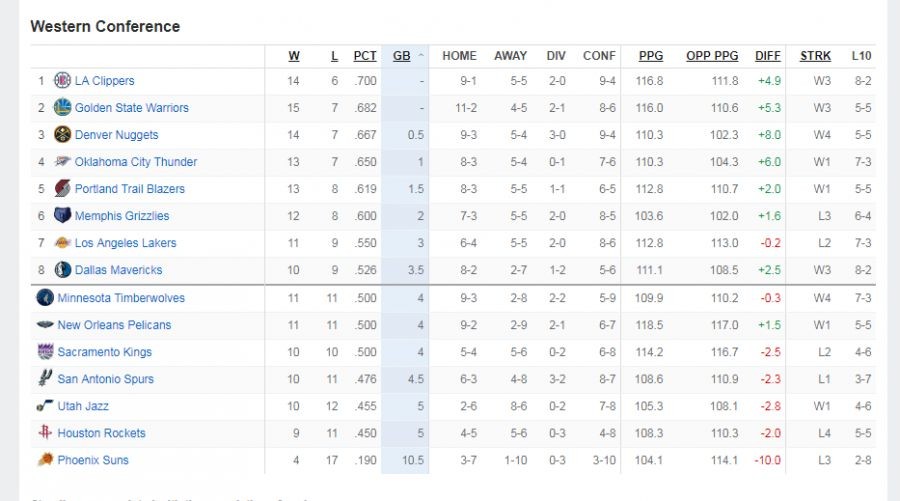Open the Minnesota Timberwolves team page
The width and height of the screenshot is (900, 501).
click(121, 298)
